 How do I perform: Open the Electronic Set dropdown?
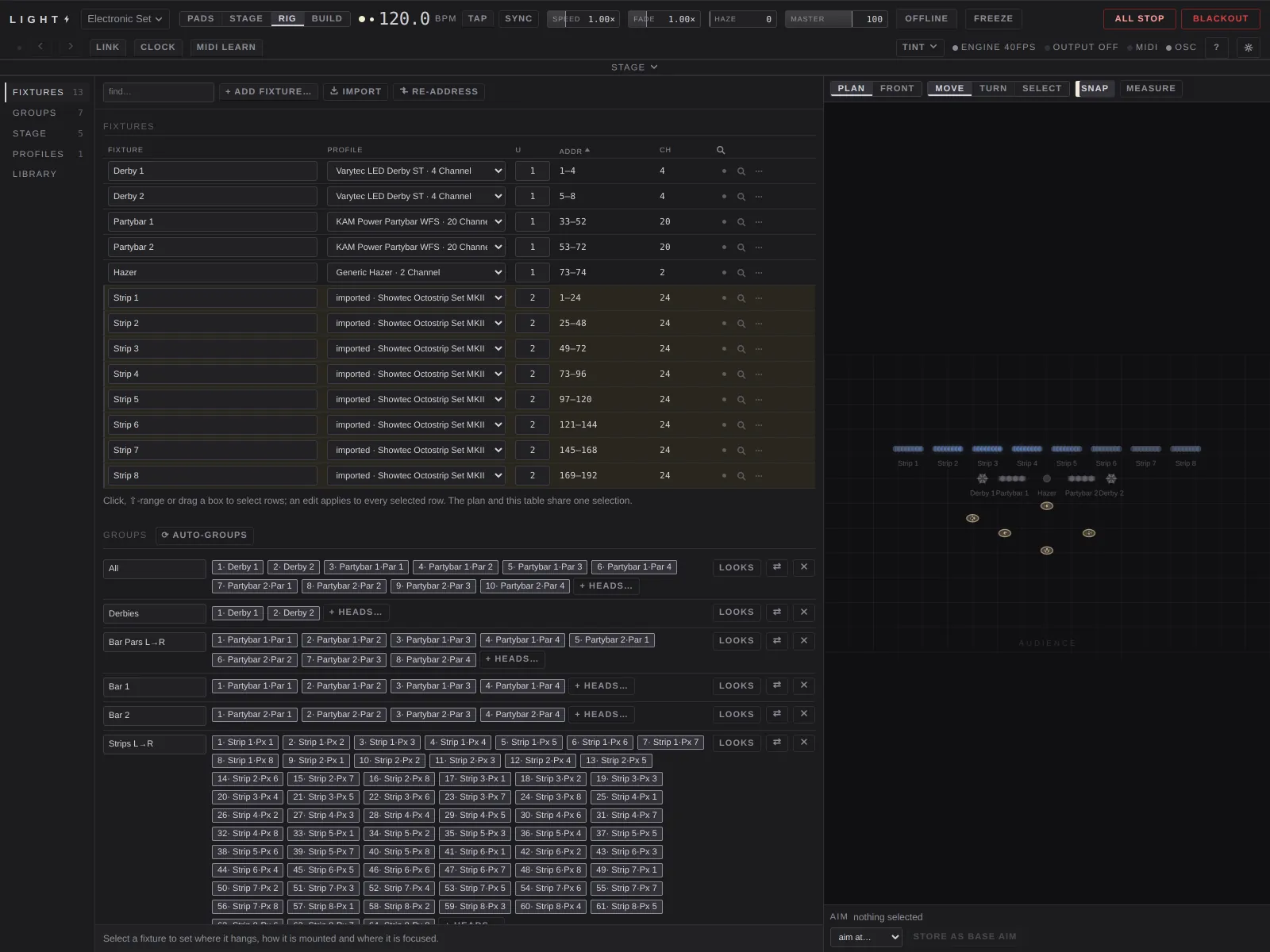[125, 19]
